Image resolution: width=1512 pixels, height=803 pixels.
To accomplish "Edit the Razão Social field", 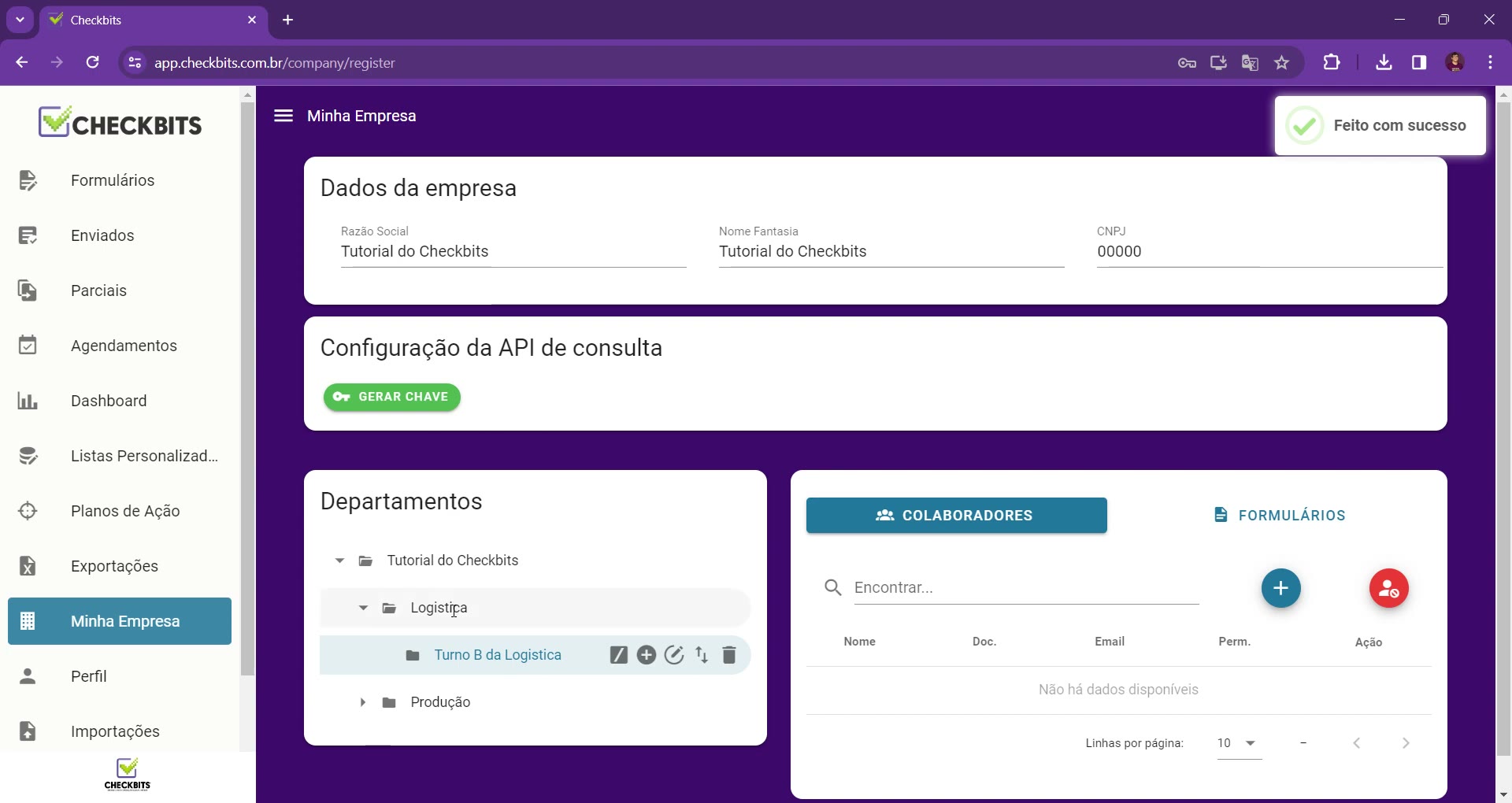I will pyautogui.click(x=513, y=252).
